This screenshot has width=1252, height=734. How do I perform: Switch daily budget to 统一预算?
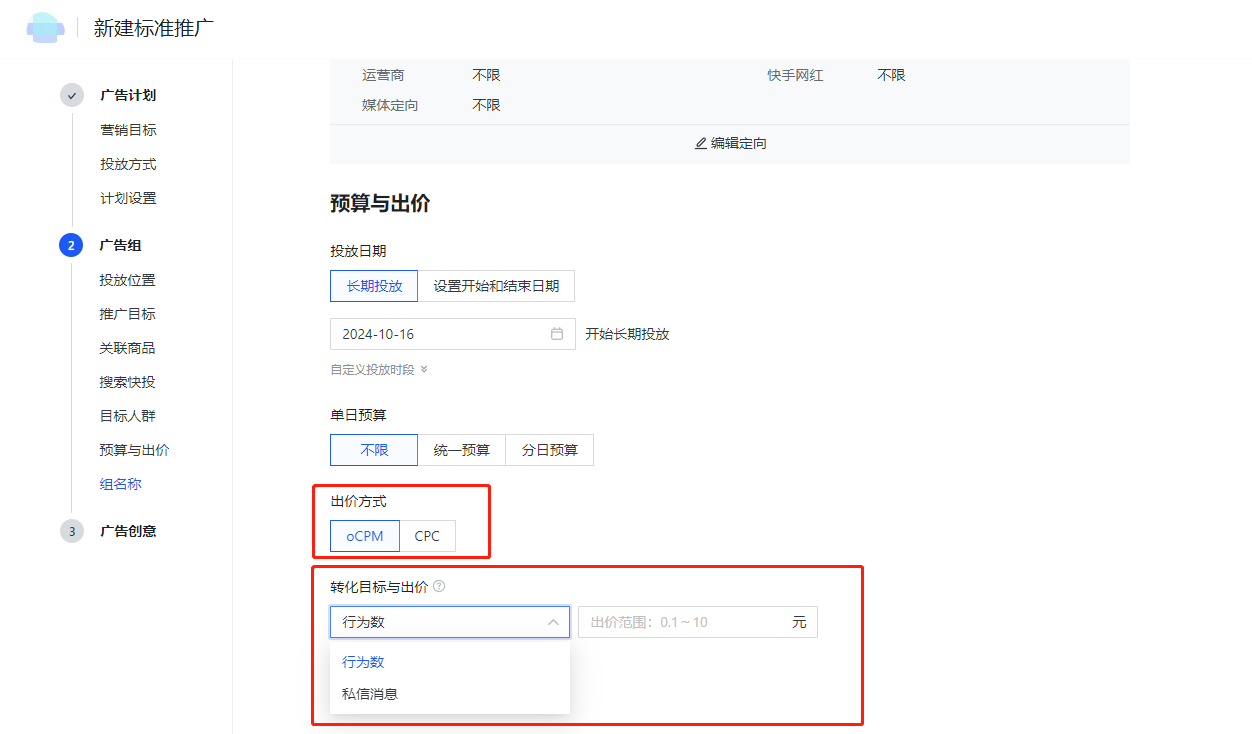[461, 449]
